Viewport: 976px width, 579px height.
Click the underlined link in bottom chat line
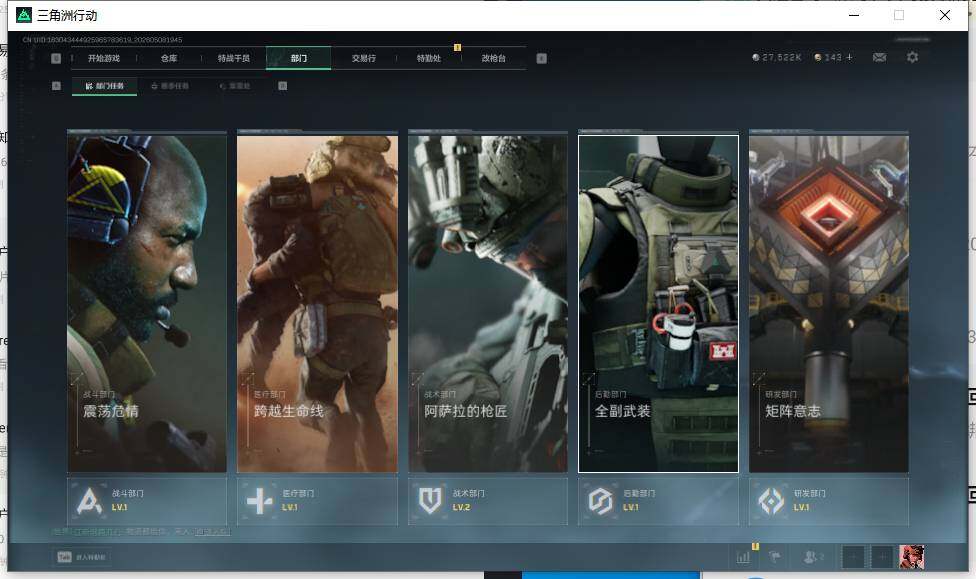212,532
